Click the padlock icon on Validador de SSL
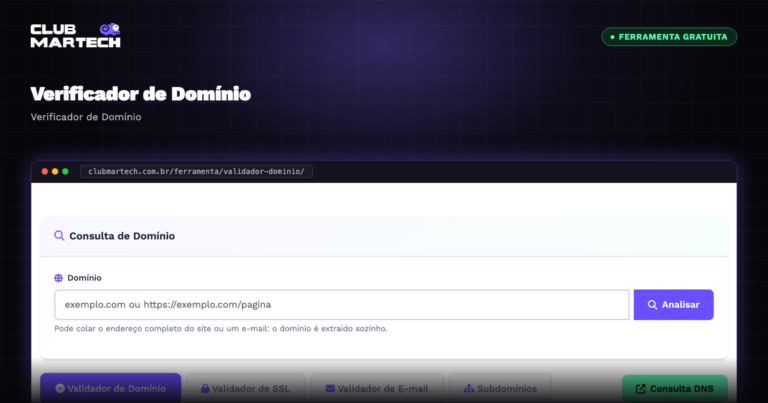 click(205, 388)
